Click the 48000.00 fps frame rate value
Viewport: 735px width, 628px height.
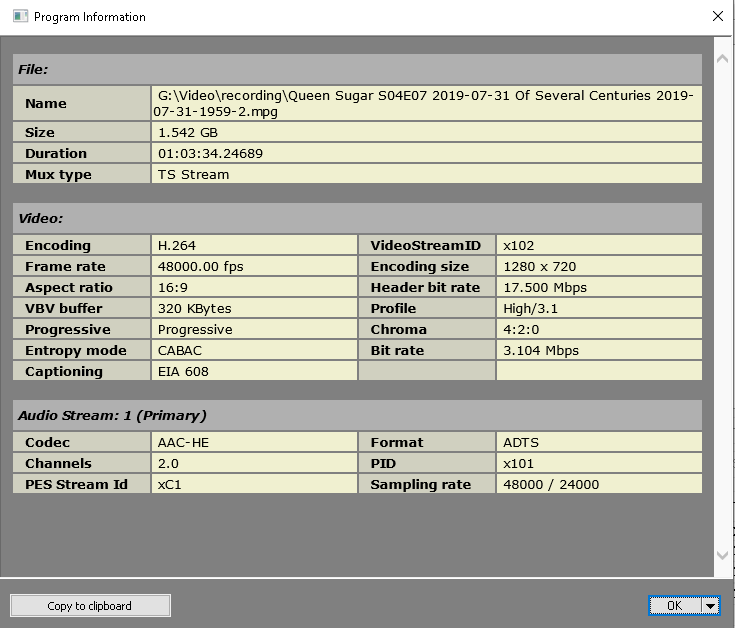pos(200,266)
